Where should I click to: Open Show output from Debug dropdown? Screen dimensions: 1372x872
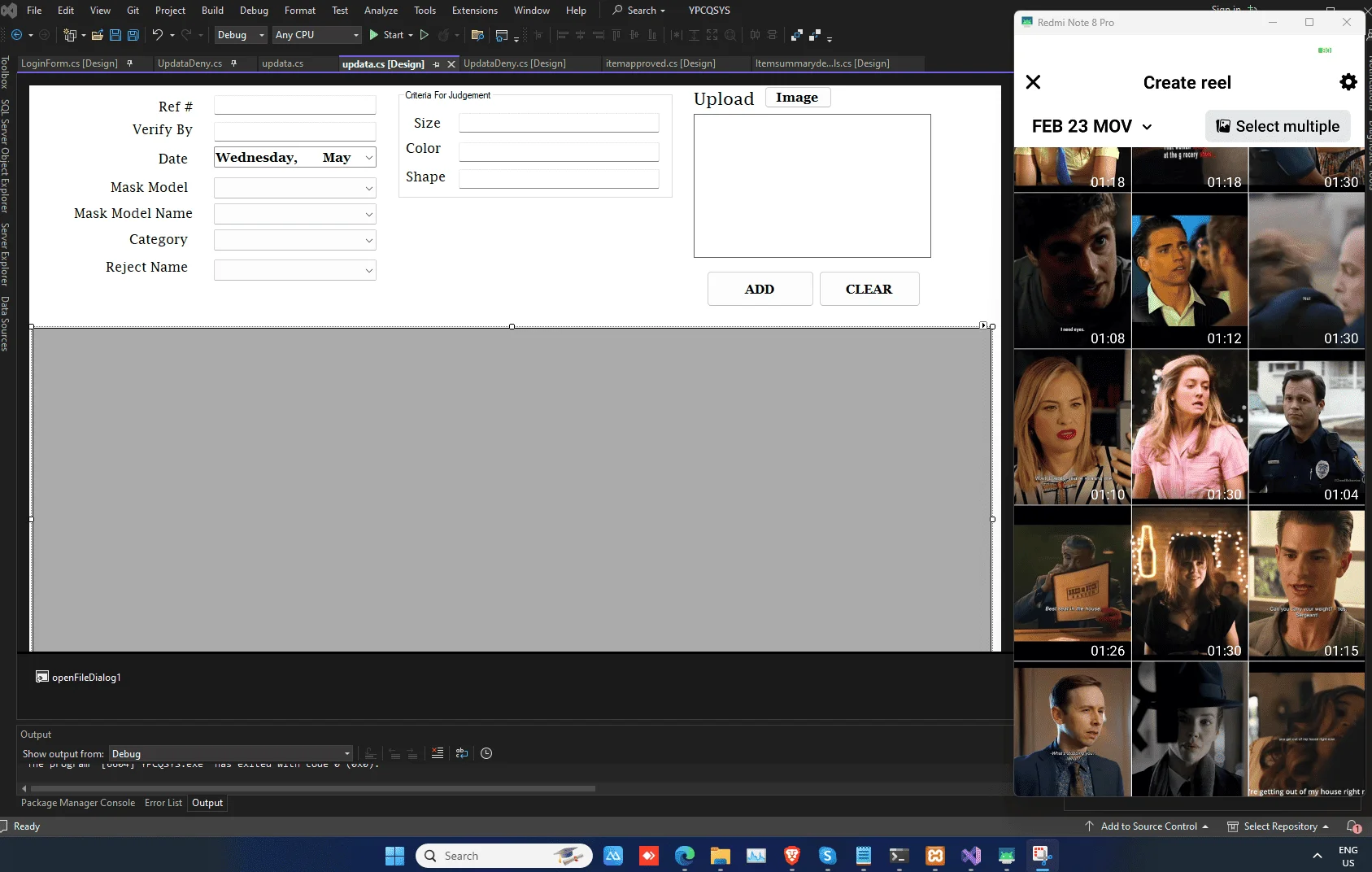[x=231, y=754]
